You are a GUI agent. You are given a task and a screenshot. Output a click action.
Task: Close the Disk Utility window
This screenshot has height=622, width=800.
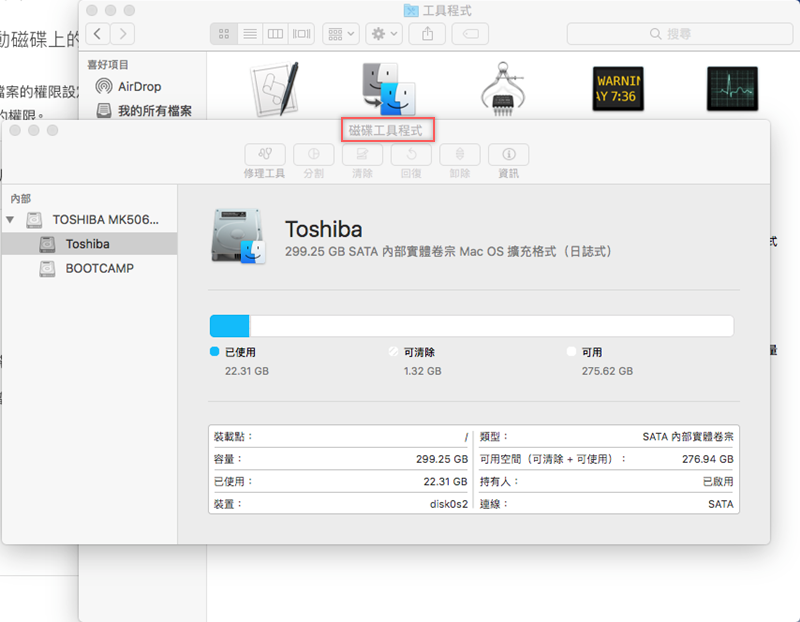15,131
